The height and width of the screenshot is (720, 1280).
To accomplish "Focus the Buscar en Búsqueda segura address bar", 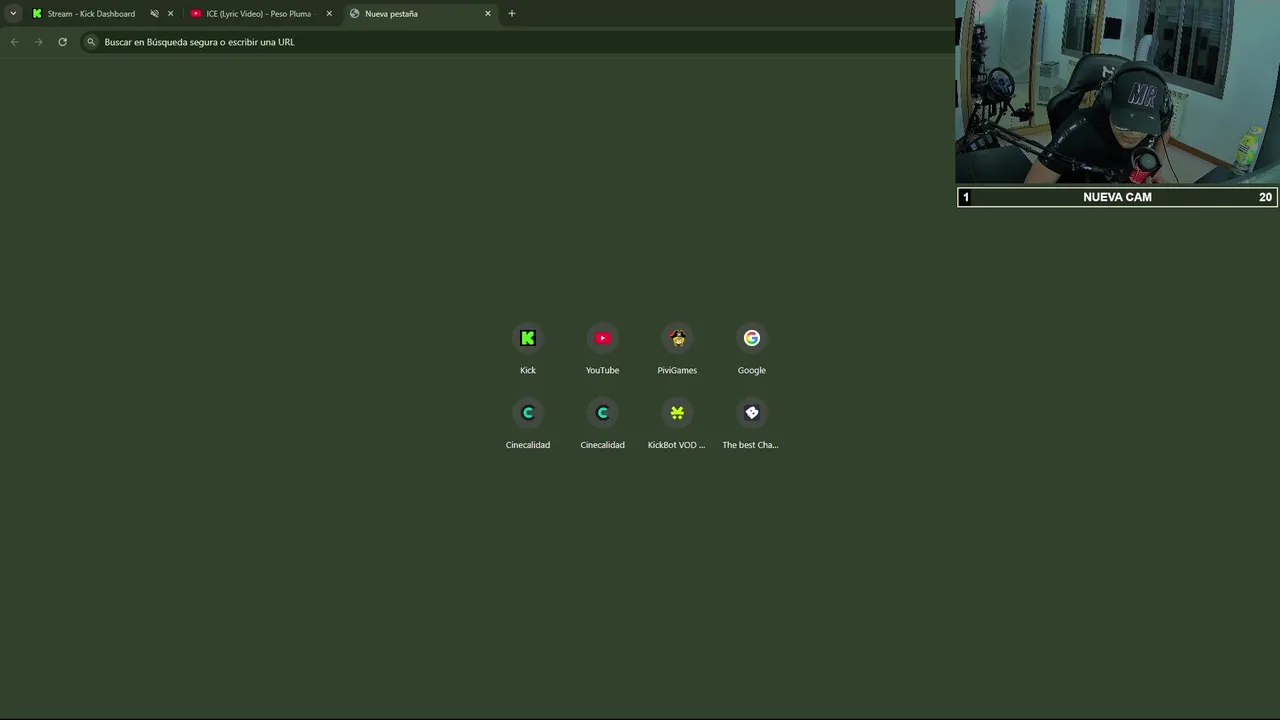I will coord(517,42).
